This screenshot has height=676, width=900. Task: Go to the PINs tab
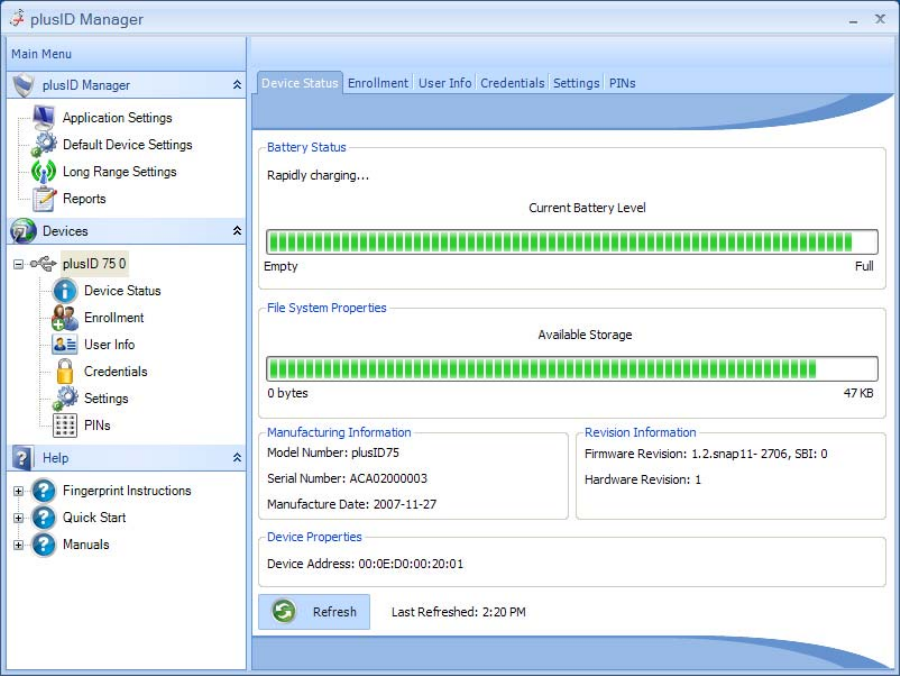(x=622, y=83)
